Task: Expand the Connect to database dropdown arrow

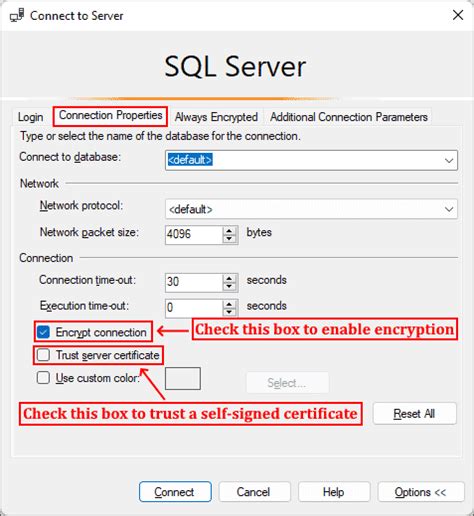Action: pos(449,160)
